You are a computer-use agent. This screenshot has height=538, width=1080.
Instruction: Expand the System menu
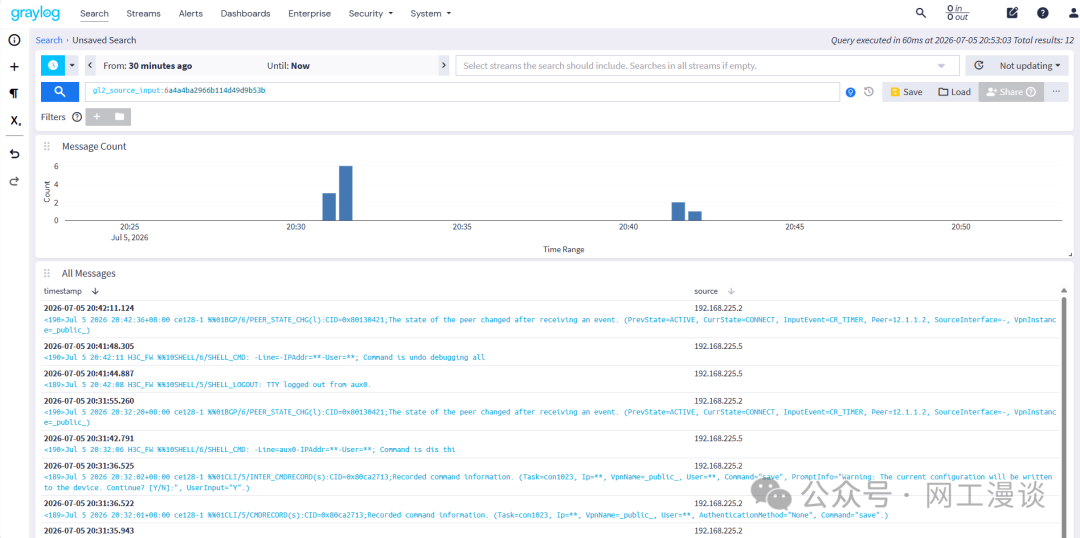[430, 13]
